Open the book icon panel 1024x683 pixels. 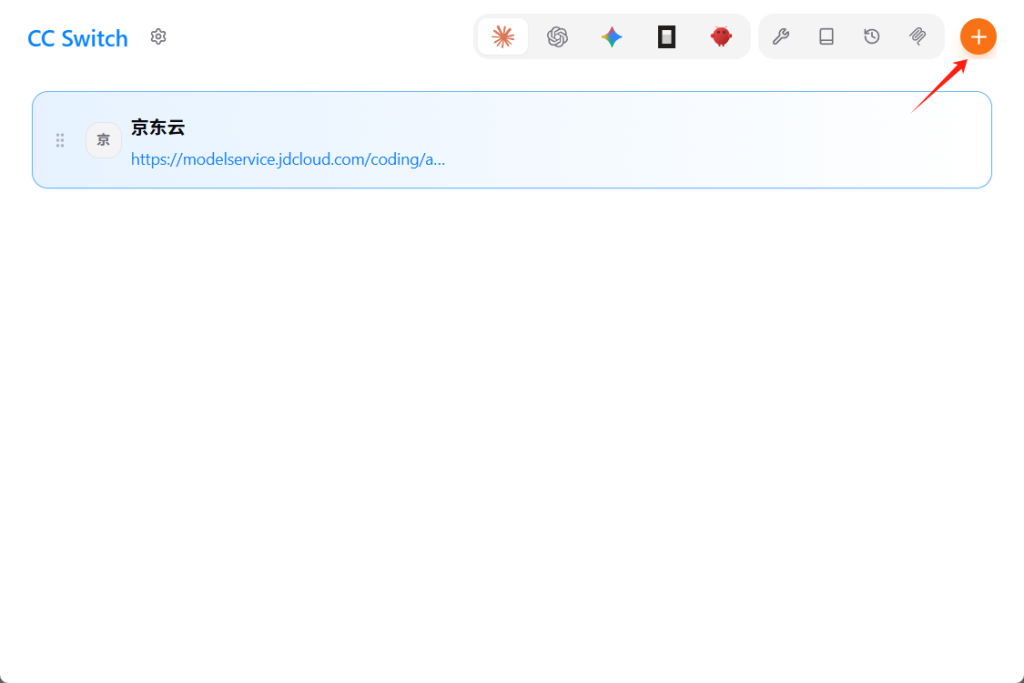coord(826,37)
